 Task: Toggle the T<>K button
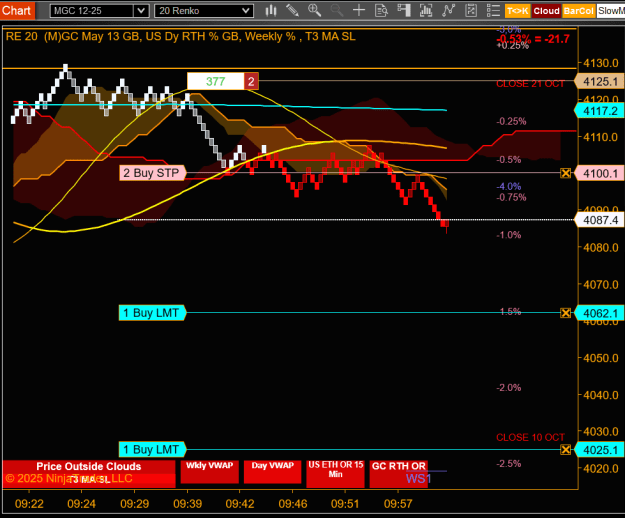click(517, 11)
